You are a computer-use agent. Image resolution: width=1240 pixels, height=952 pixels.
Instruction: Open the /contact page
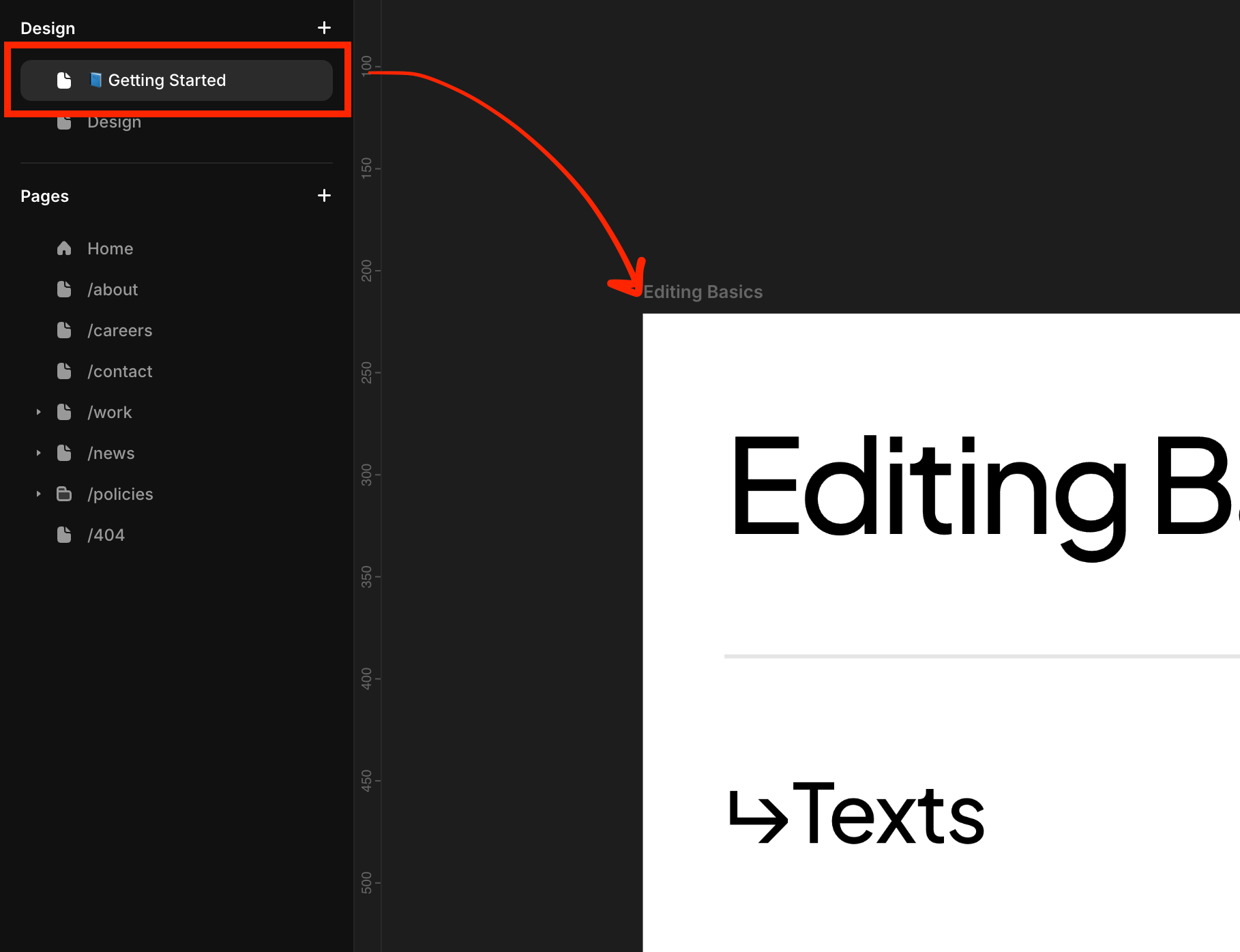119,371
